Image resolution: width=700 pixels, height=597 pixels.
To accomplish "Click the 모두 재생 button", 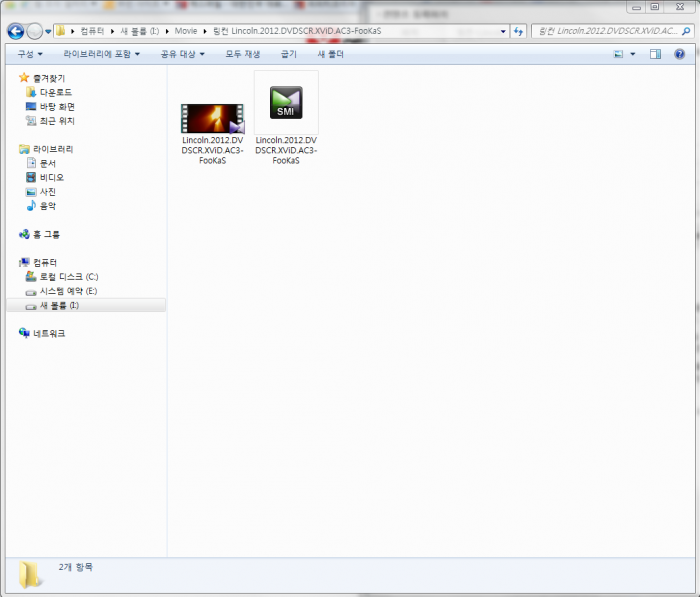I will point(242,54).
